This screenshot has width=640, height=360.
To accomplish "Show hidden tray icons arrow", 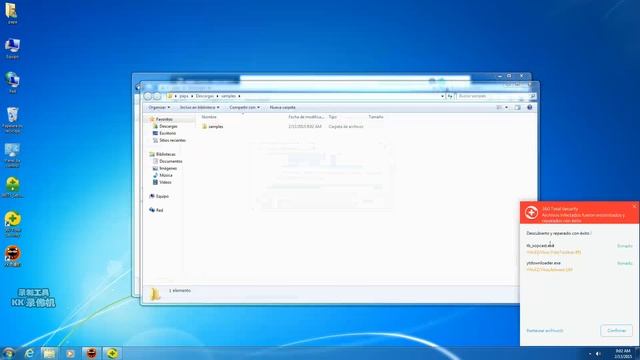I will pyautogui.click(x=589, y=354).
